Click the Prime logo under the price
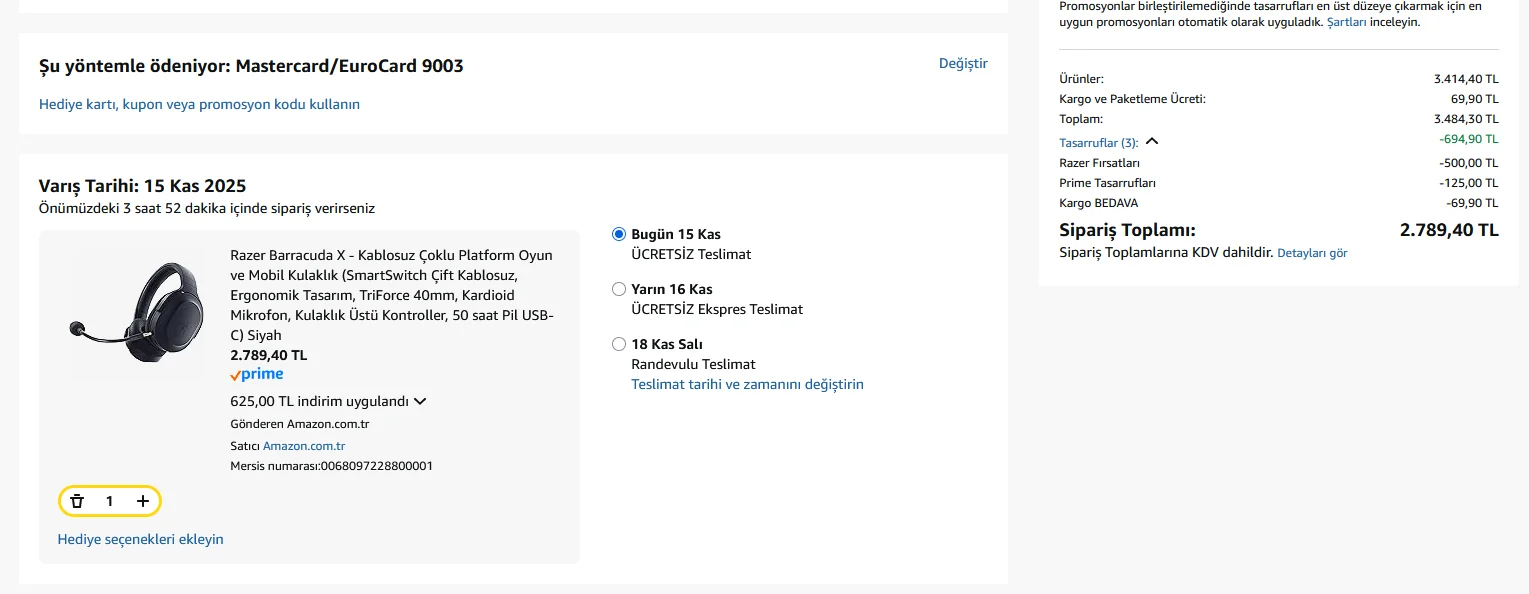Viewport: 1529px width, 594px height. (257, 375)
